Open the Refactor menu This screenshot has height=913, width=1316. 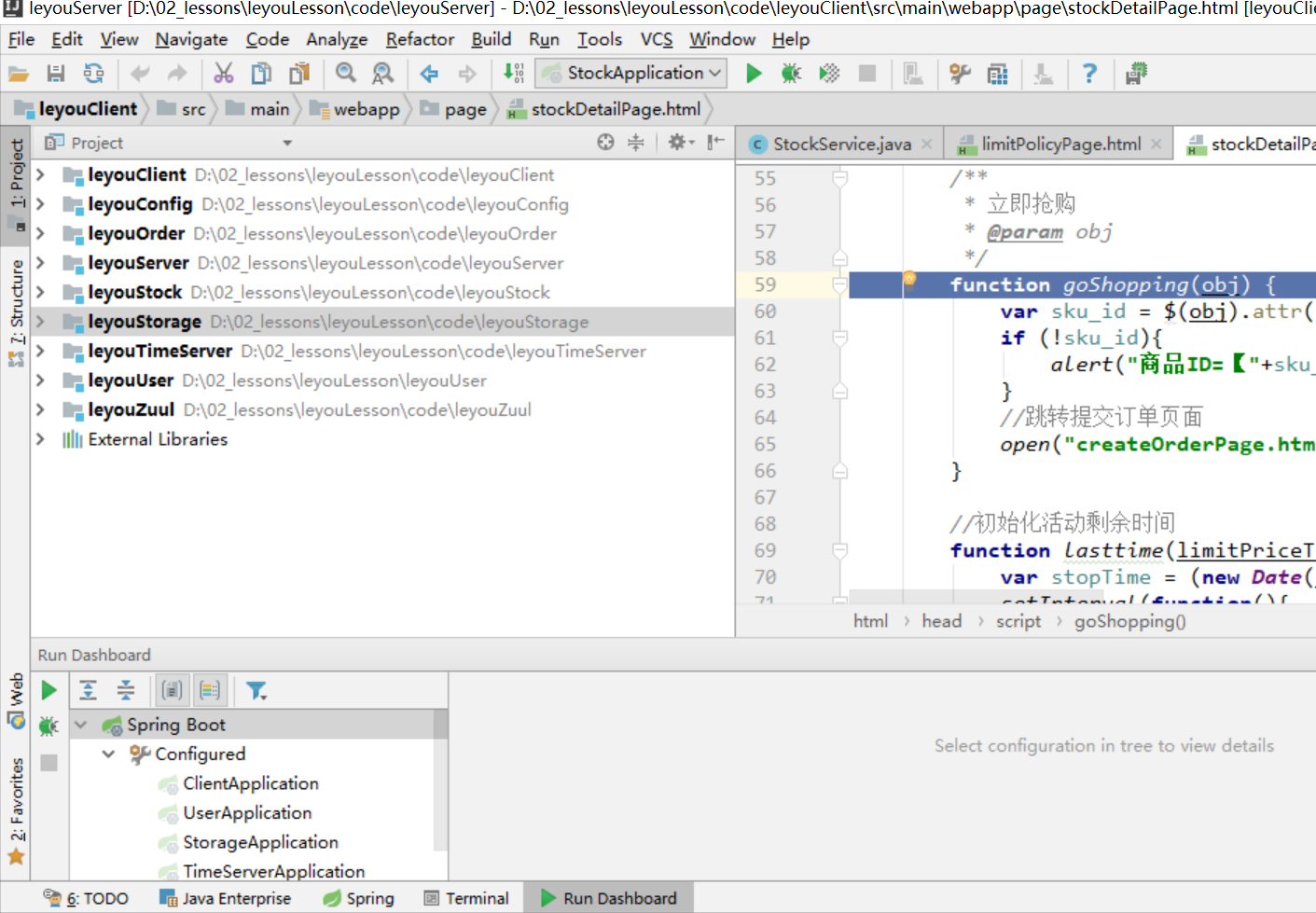[x=420, y=39]
